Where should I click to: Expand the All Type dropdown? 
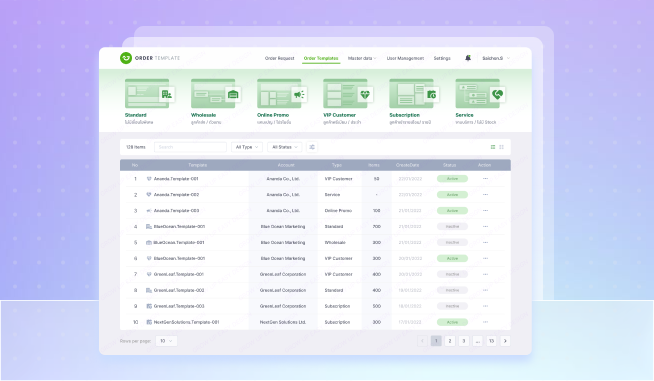(247, 147)
